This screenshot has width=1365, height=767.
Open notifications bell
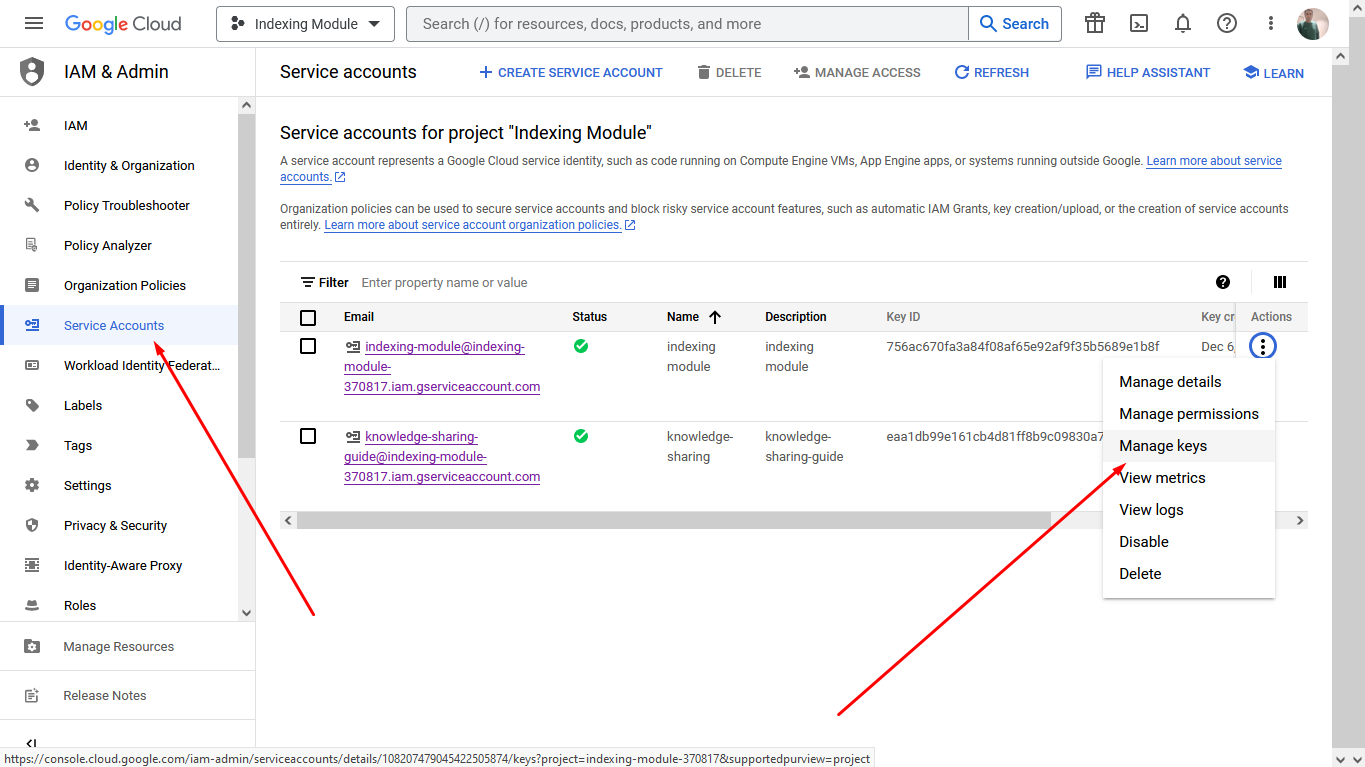point(1183,24)
